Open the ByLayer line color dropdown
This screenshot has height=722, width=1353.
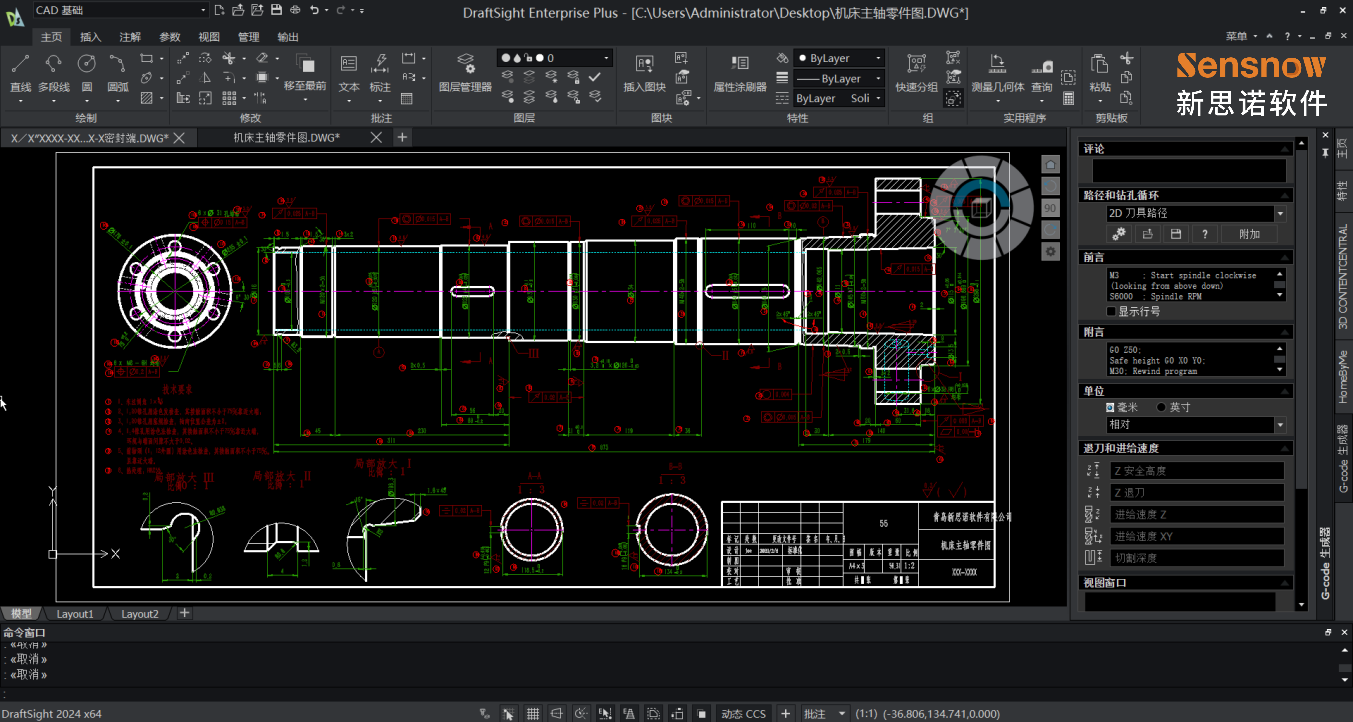pyautogui.click(x=840, y=58)
